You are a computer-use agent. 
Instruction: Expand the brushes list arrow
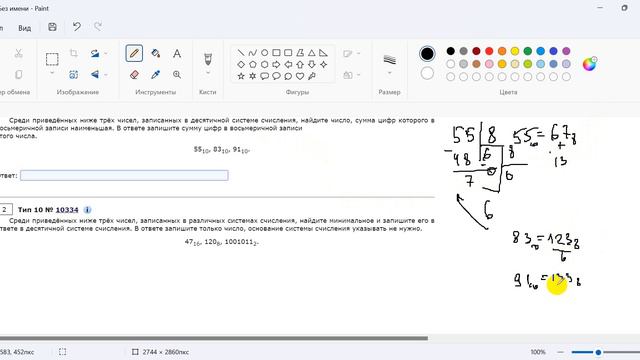click(208, 73)
